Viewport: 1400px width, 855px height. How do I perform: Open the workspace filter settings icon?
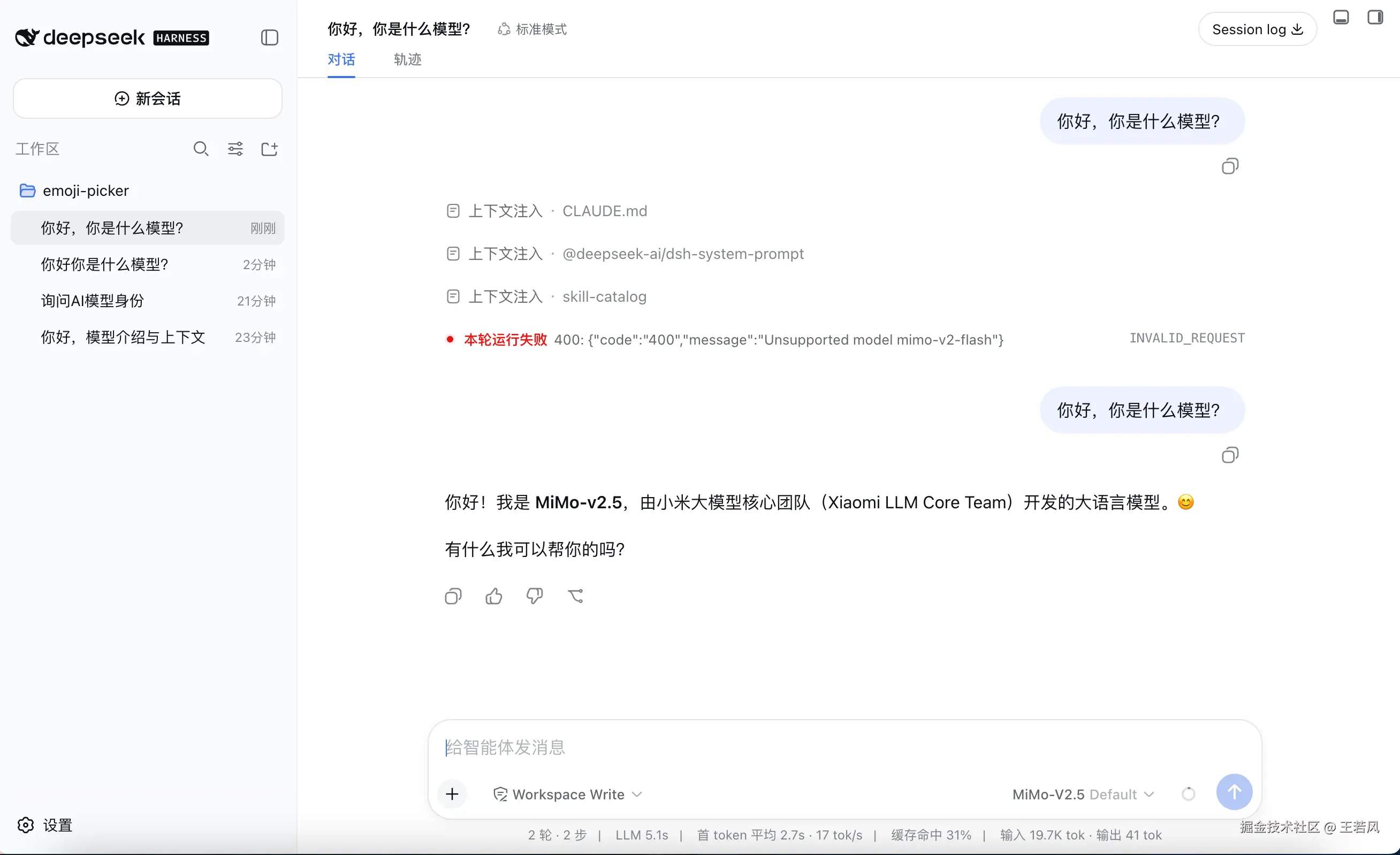click(235, 149)
